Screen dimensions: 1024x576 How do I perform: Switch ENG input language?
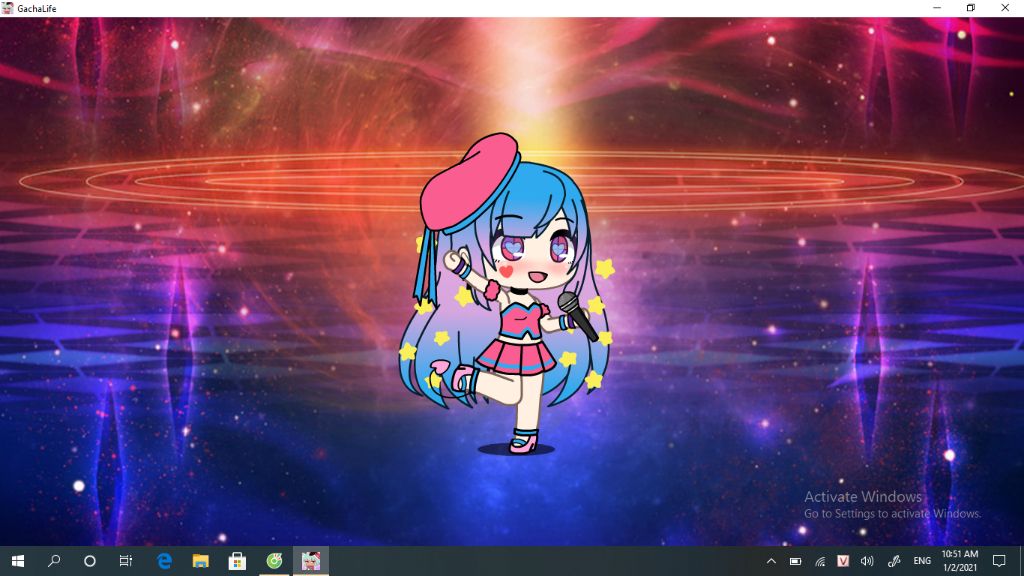[x=922, y=561]
